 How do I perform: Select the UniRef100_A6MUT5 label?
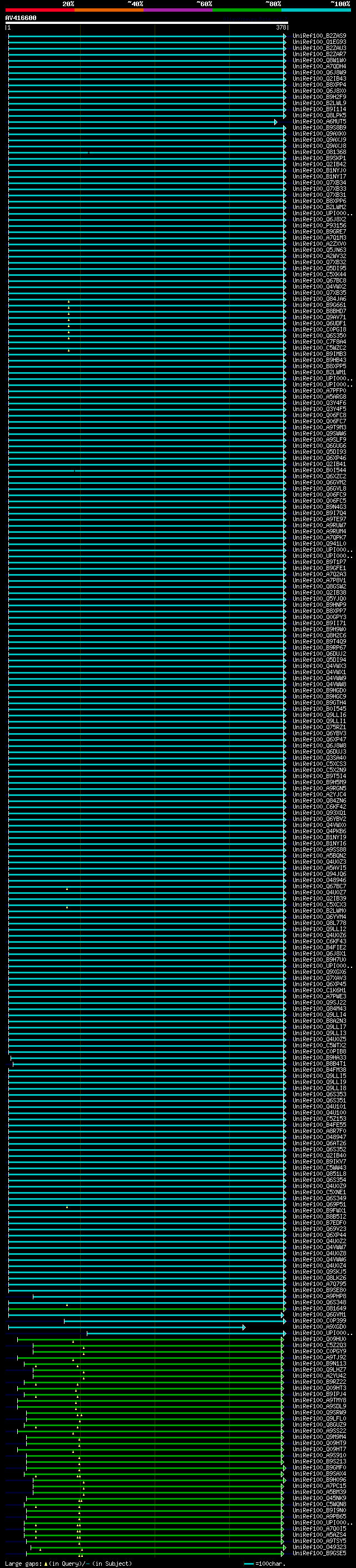(x=319, y=122)
